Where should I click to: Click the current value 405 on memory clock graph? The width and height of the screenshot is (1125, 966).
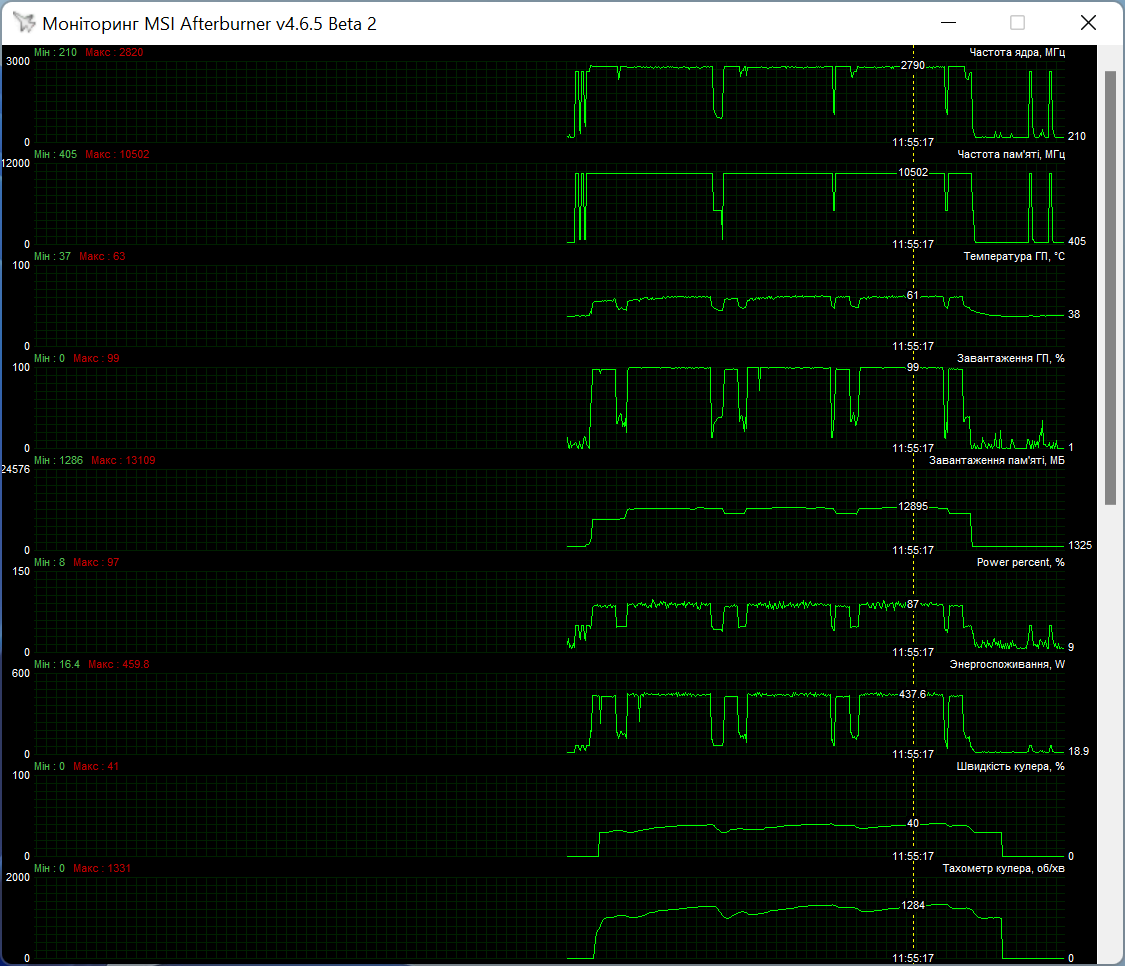tap(1076, 241)
